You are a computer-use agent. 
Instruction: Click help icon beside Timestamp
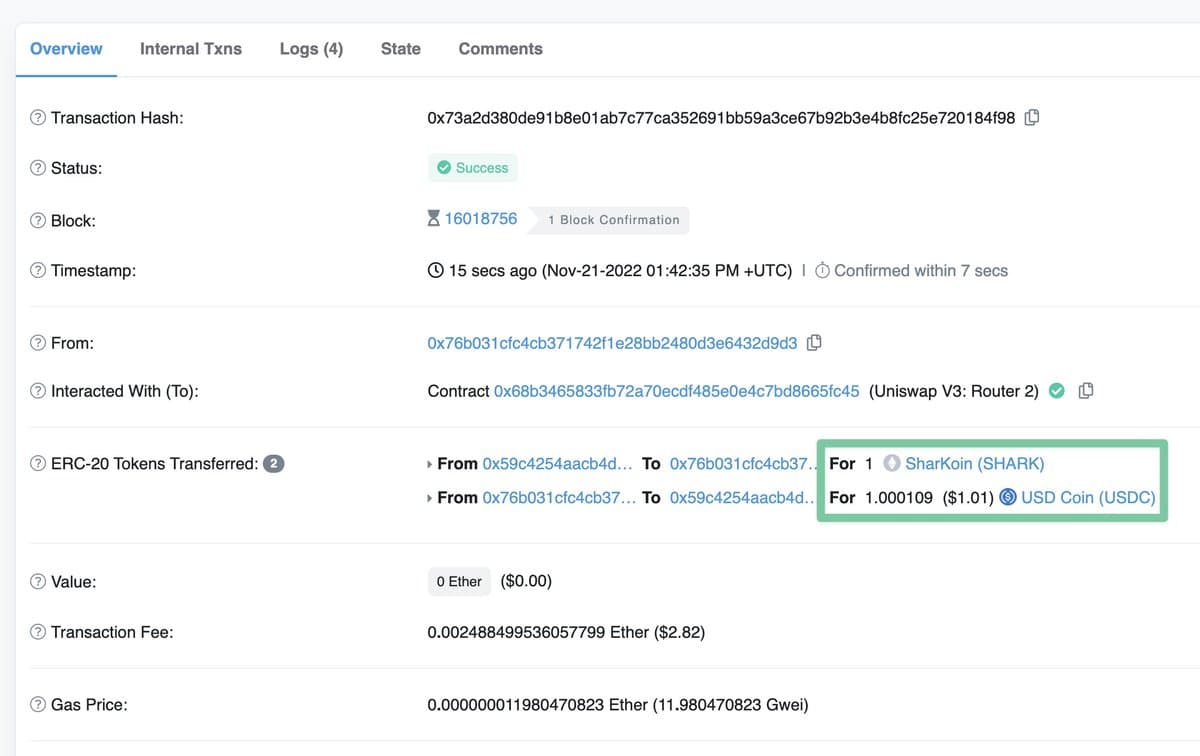coord(38,271)
